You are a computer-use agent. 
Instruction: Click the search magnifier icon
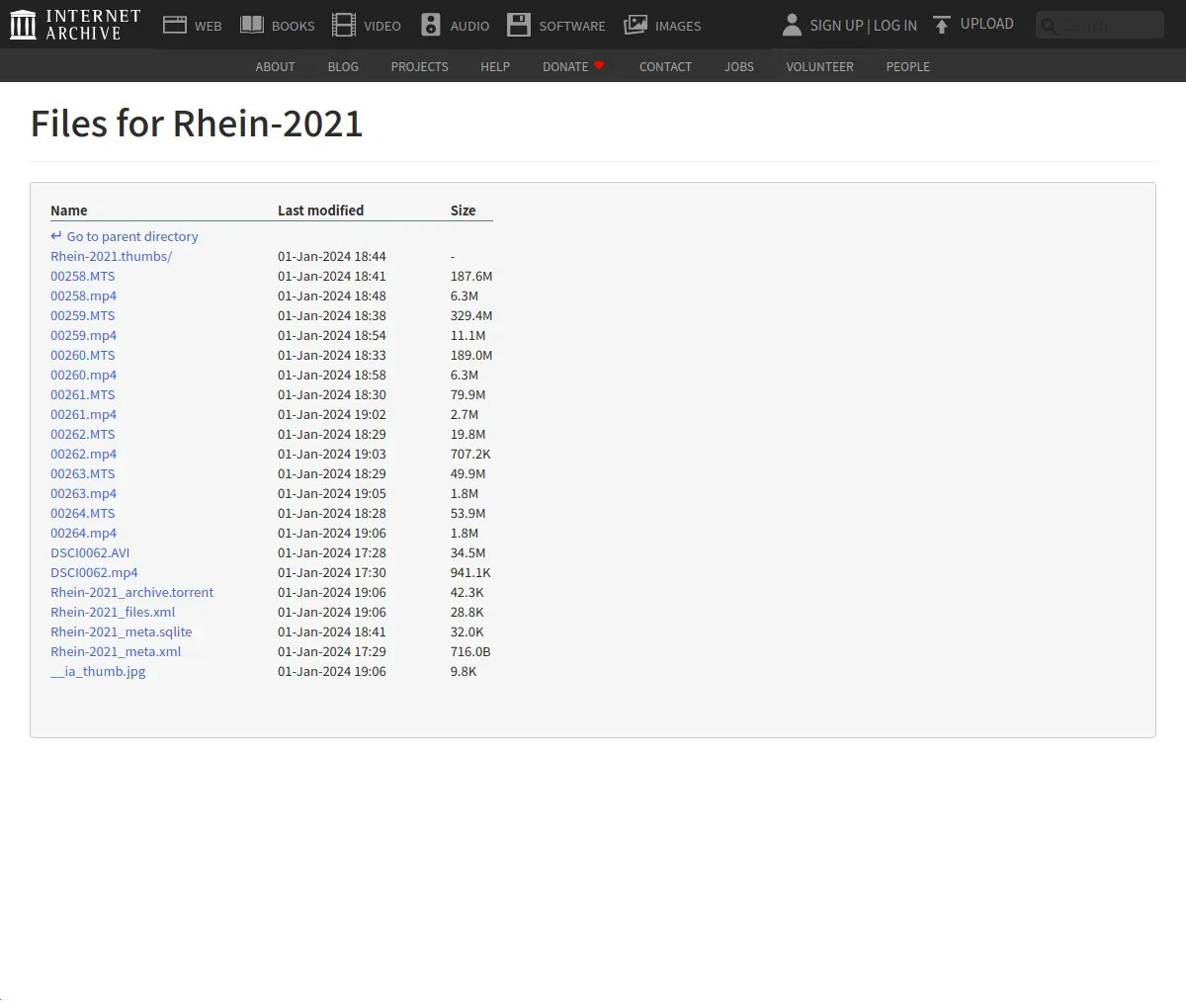pyautogui.click(x=1050, y=26)
